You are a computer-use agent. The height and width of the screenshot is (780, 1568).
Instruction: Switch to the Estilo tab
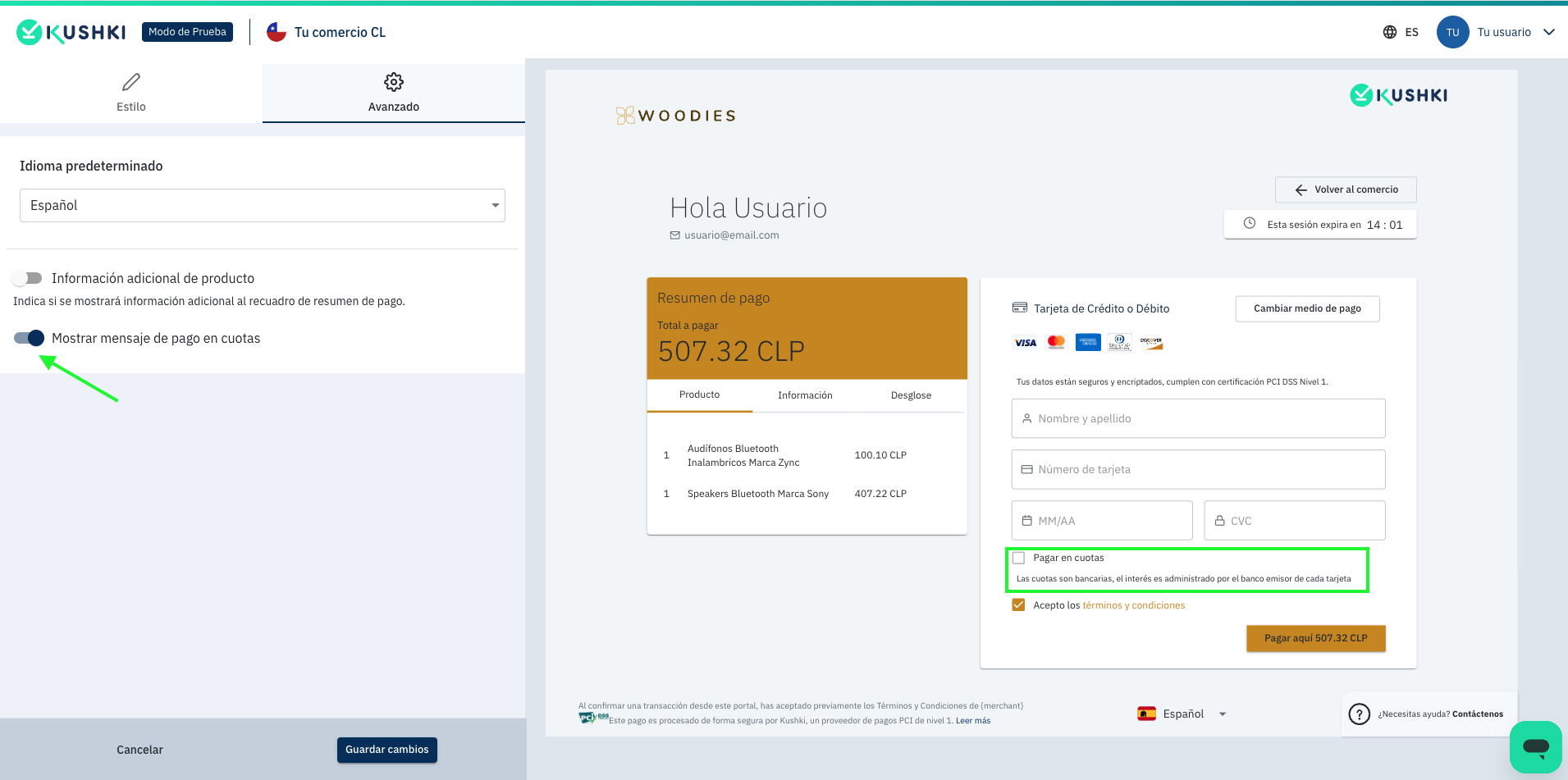pyautogui.click(x=131, y=94)
